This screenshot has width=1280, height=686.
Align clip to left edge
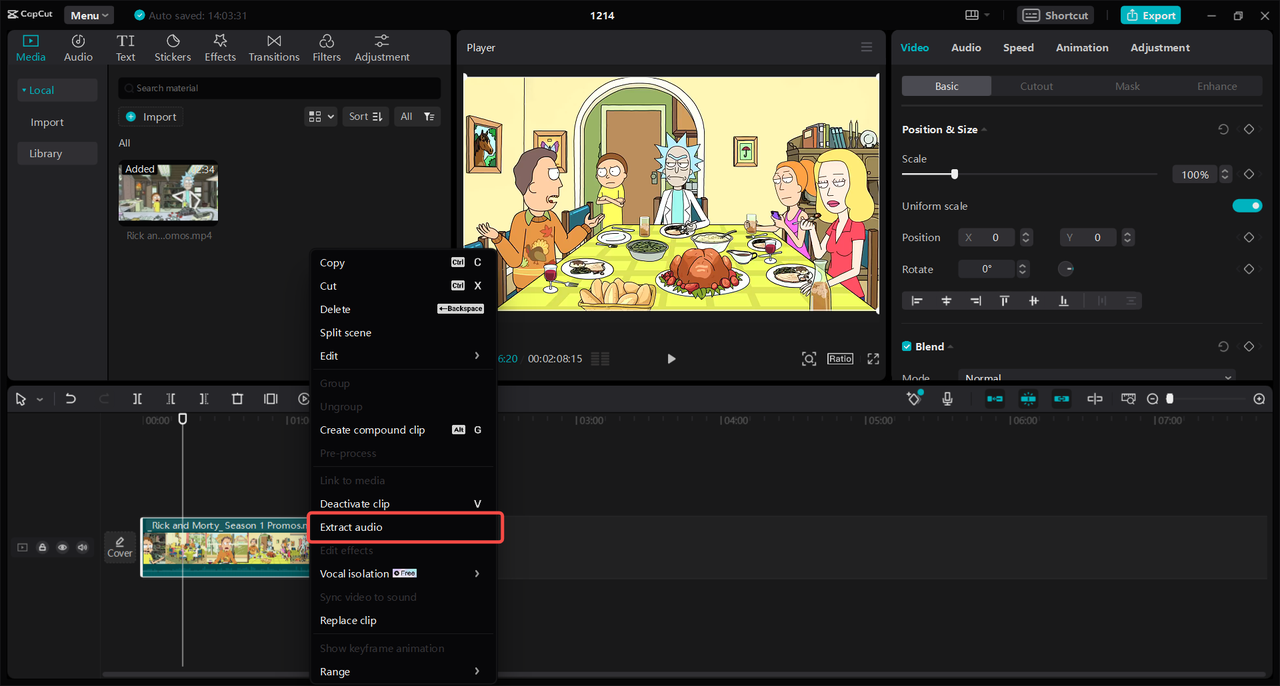click(917, 301)
